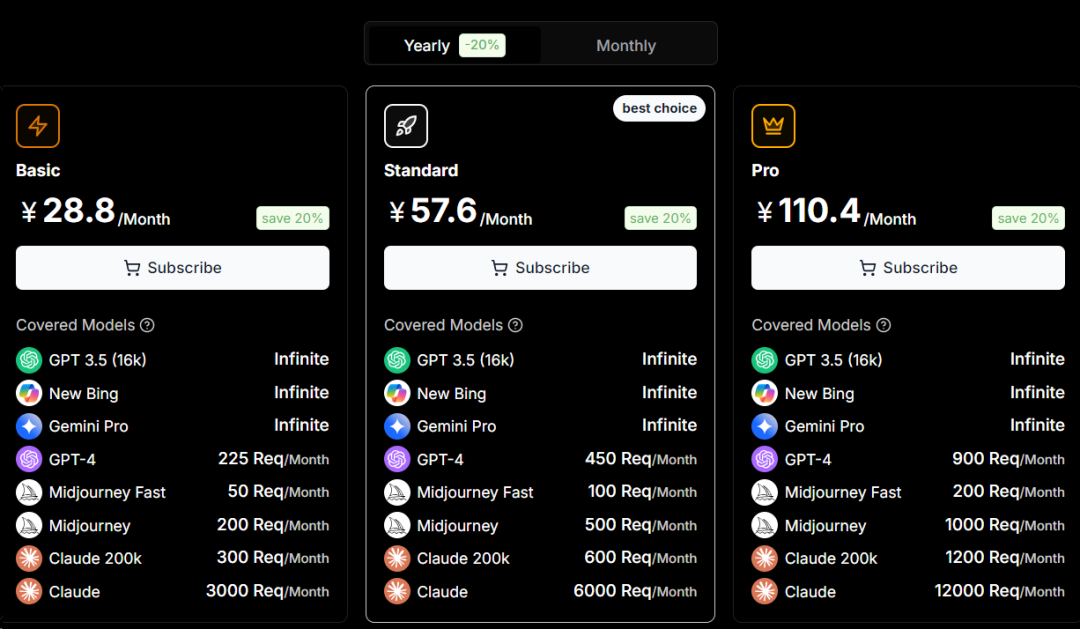Click help icon beside Standard Covered Models
1080x629 pixels.
tap(515, 325)
